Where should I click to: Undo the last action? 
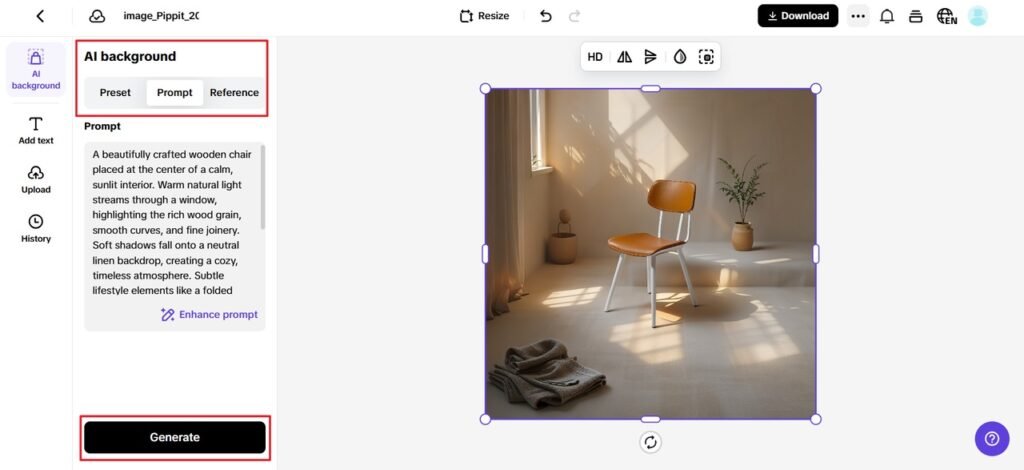[545, 16]
